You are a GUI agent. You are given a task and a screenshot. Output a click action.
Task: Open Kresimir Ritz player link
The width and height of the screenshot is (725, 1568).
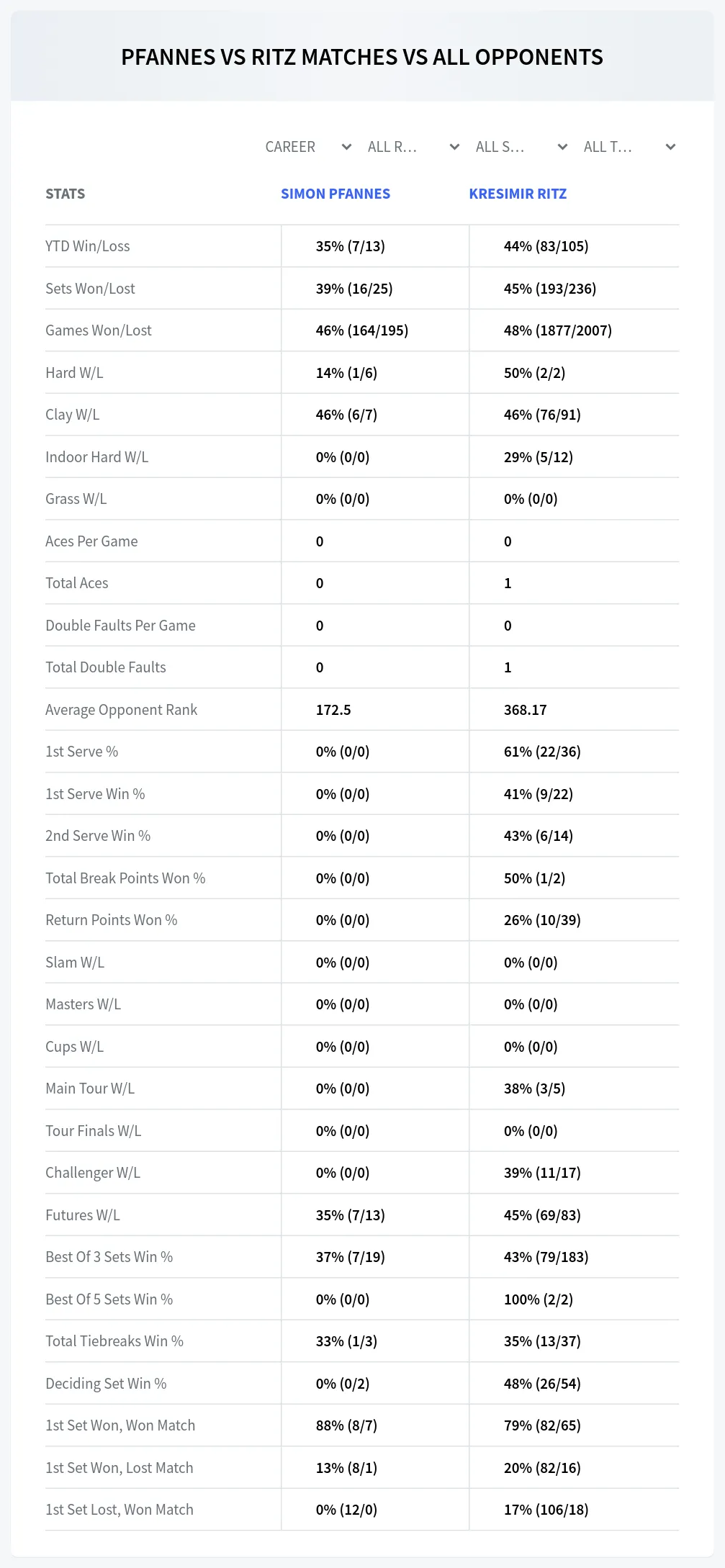pyautogui.click(x=518, y=194)
